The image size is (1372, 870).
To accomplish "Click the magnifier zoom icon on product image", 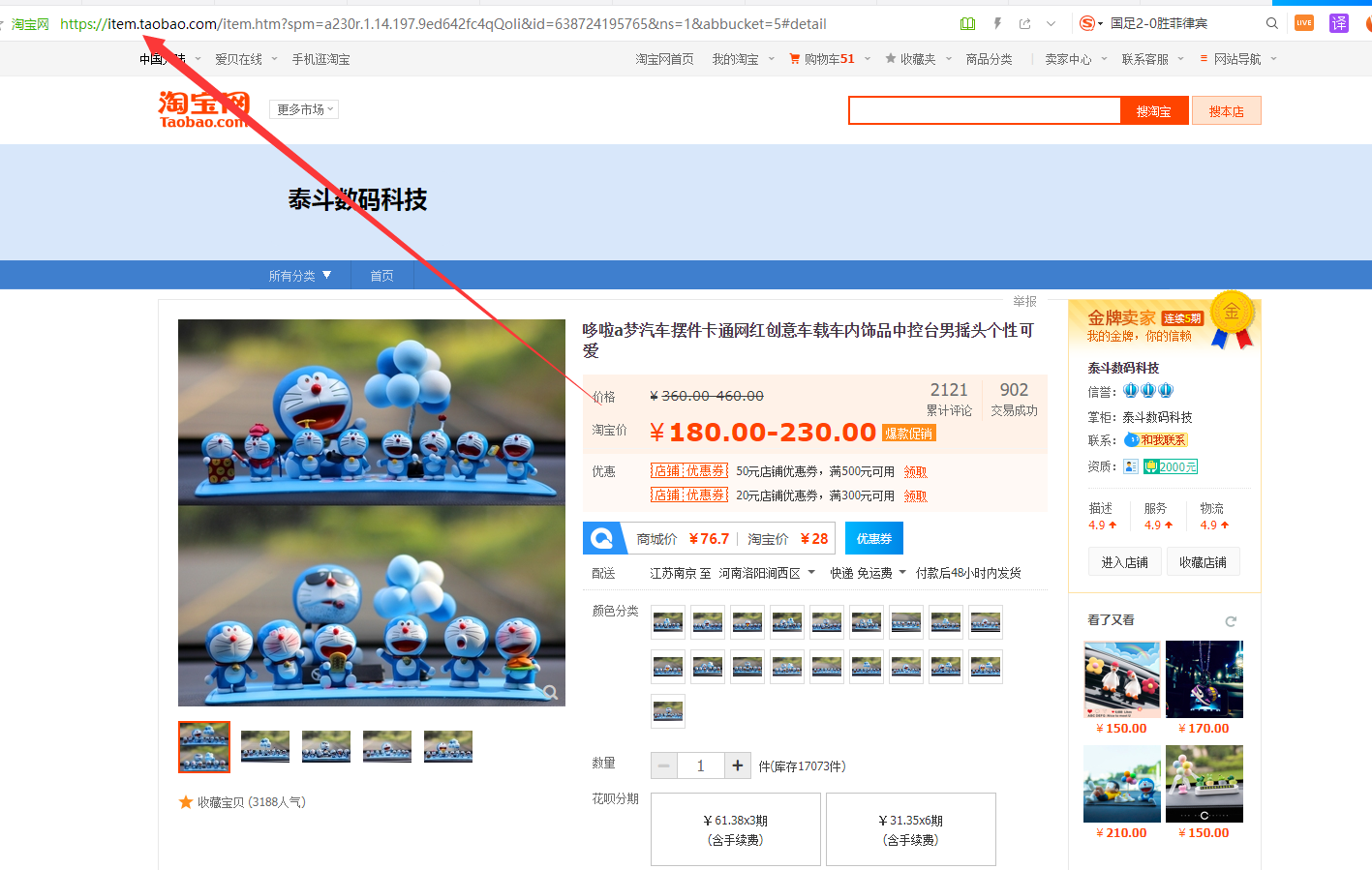I will [550, 691].
